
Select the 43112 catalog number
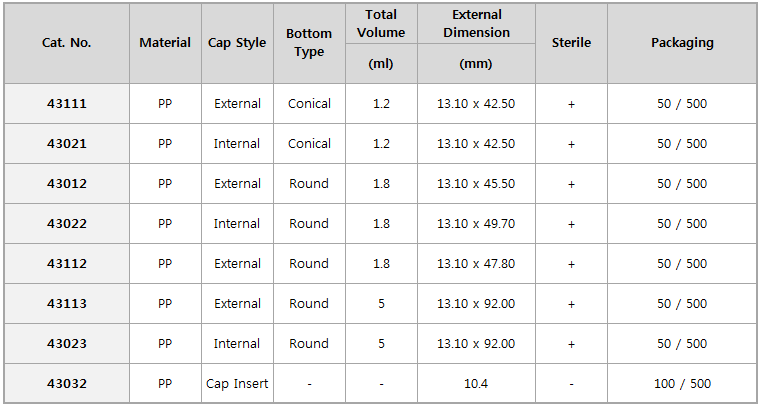[67, 264]
